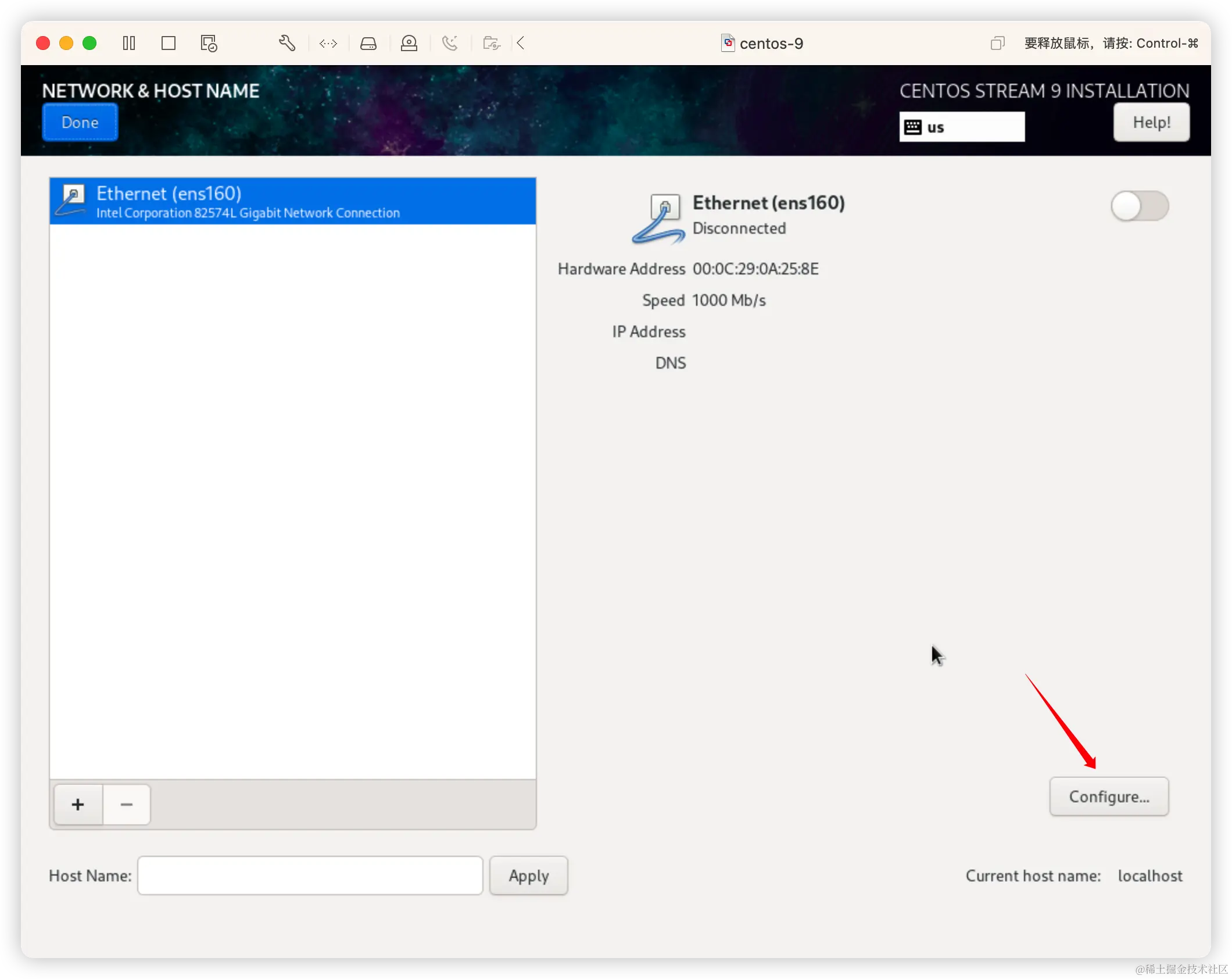Click the Done button
The width and height of the screenshot is (1232, 979).
tap(80, 122)
